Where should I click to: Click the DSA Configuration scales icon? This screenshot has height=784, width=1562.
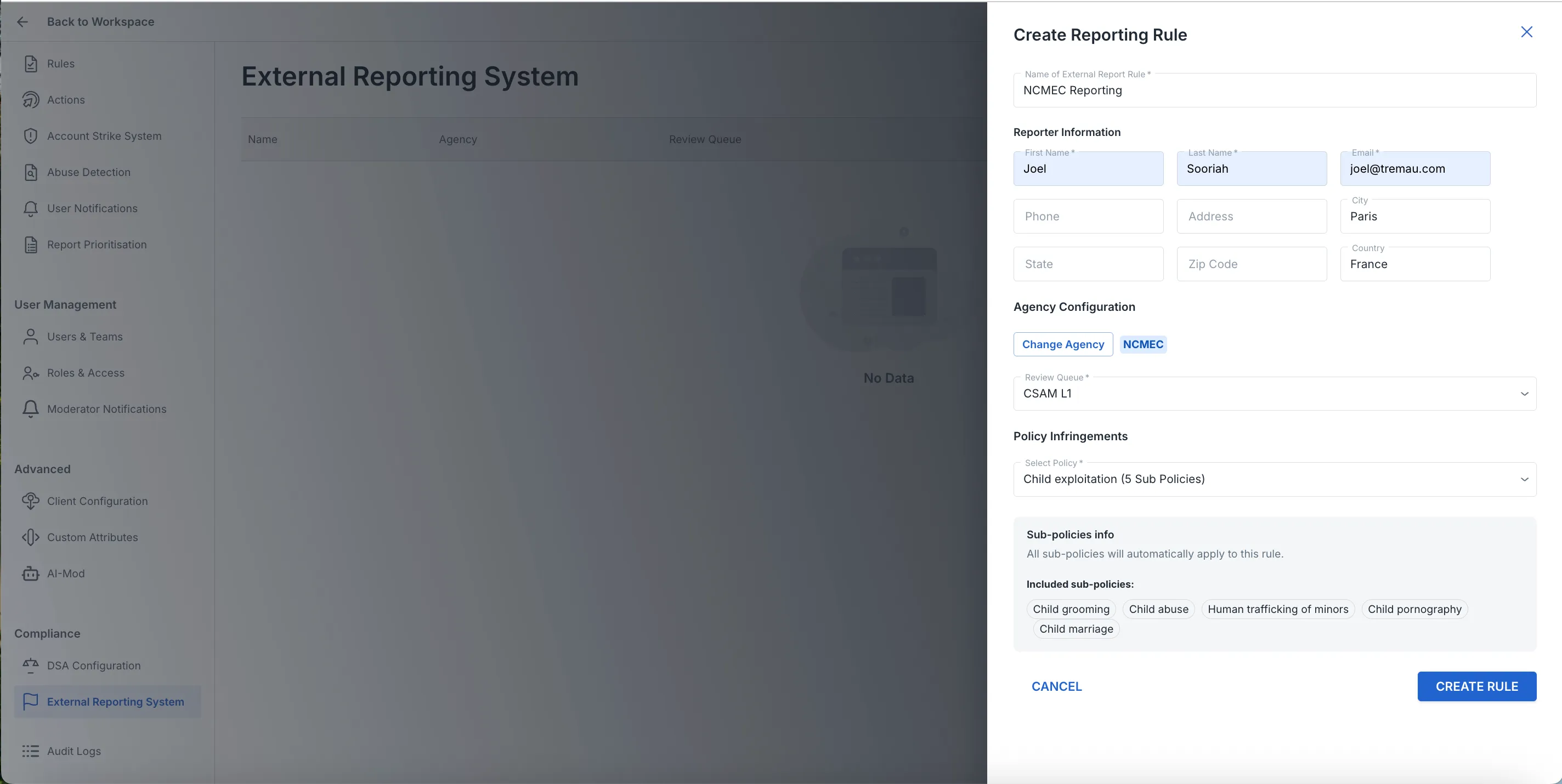[30, 666]
